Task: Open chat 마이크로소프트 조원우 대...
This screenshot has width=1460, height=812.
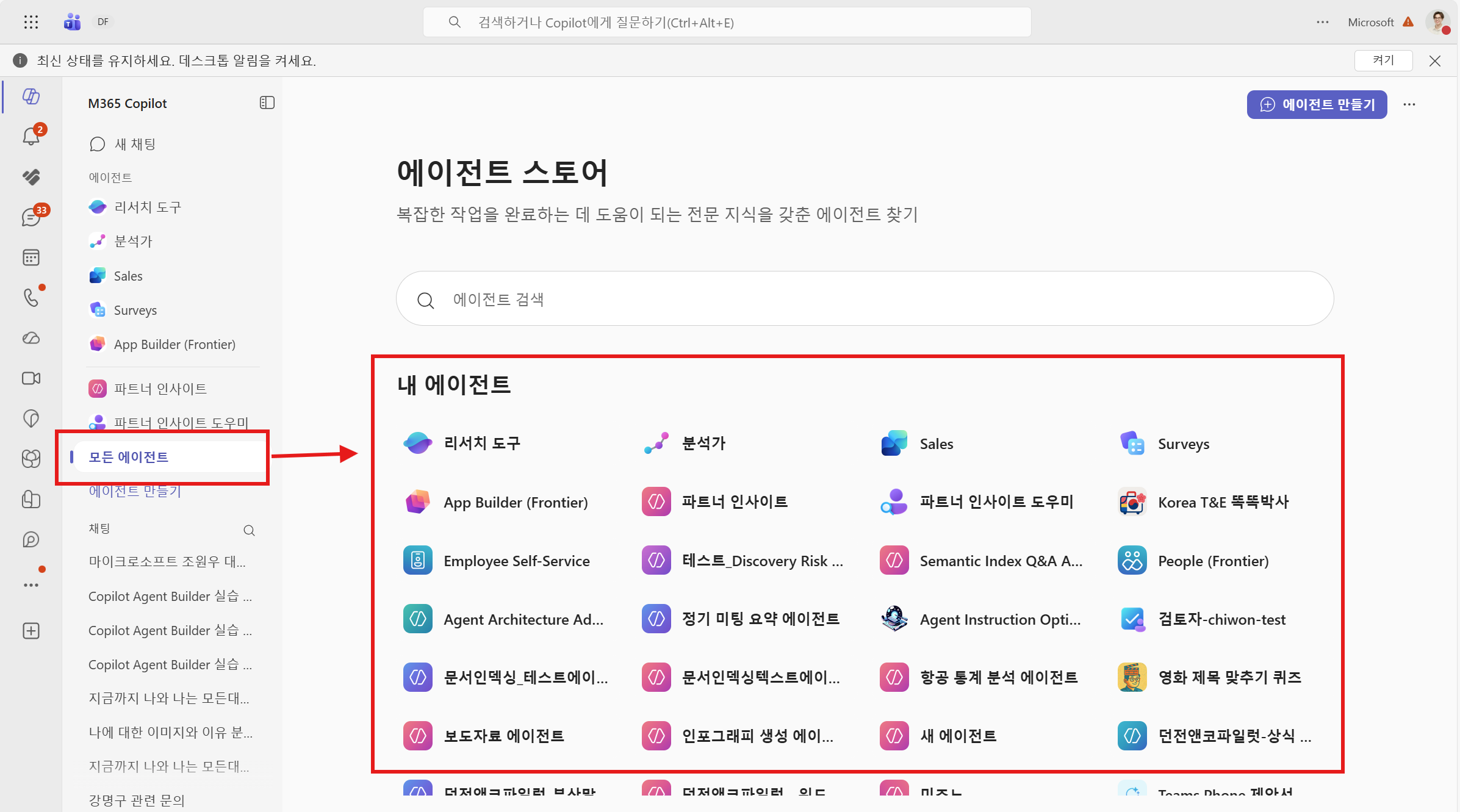Action: pos(167,561)
